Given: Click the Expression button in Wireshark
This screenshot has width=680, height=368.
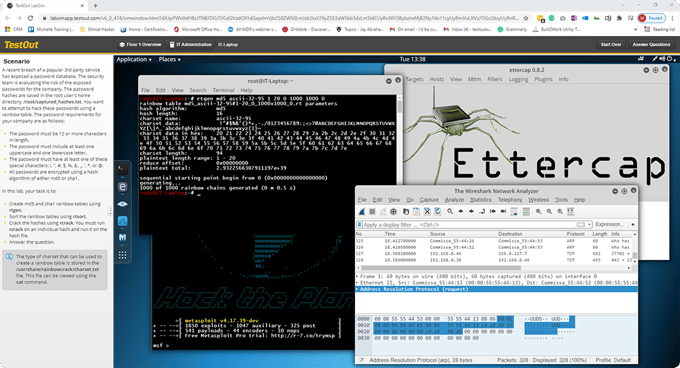Looking at the screenshot, I should tap(609, 225).
